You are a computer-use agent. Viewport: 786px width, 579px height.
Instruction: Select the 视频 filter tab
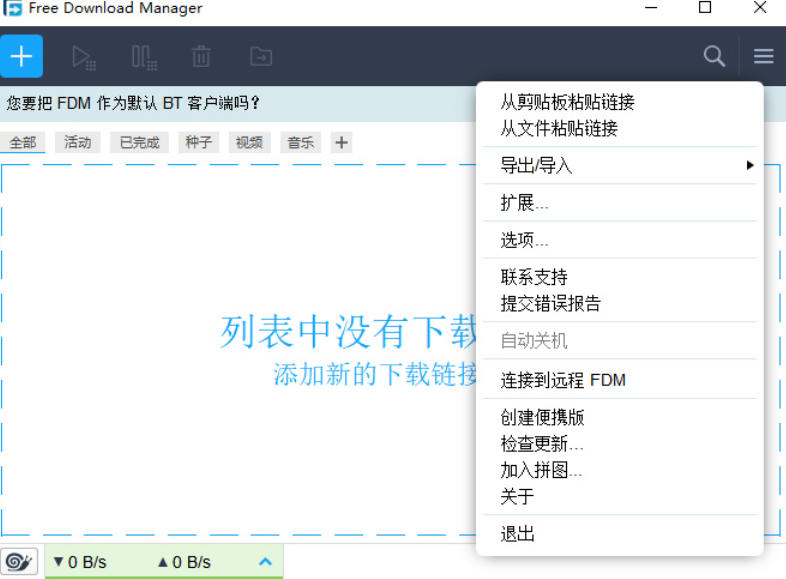click(x=249, y=142)
